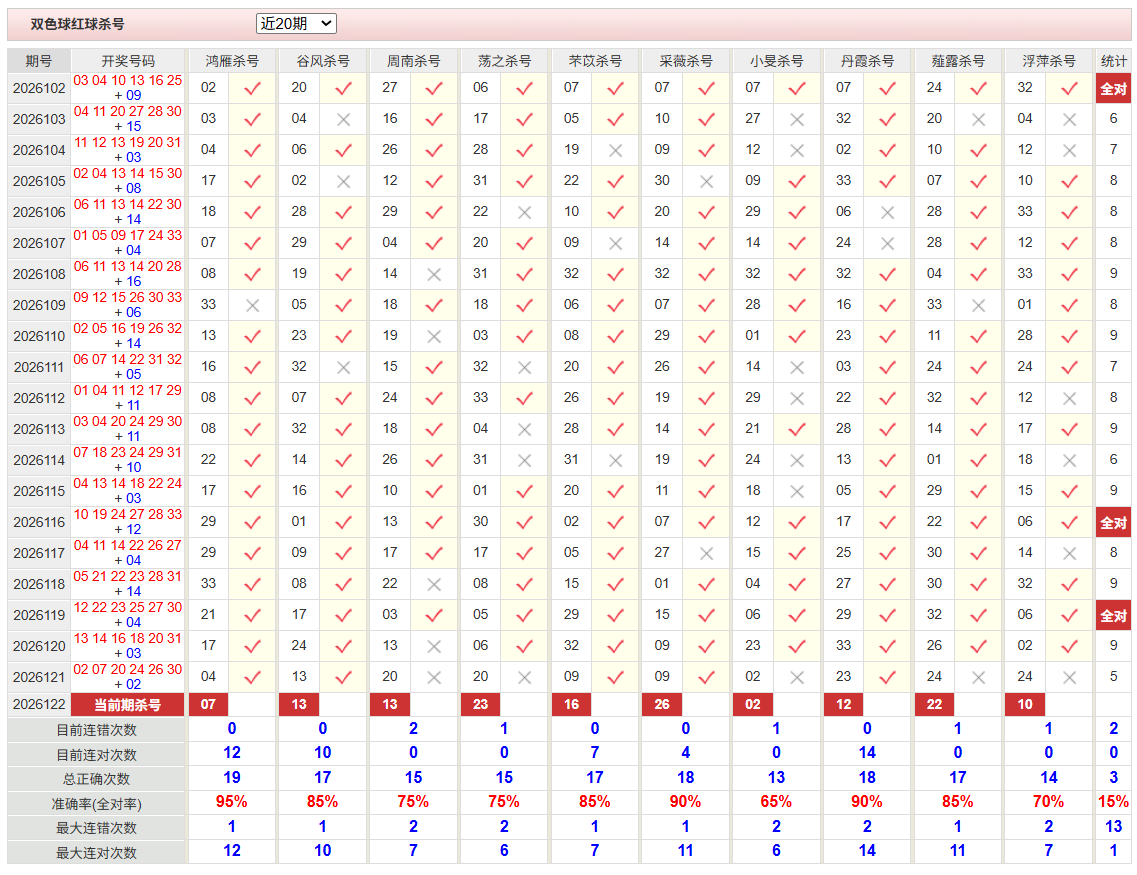The width and height of the screenshot is (1137, 875).
Task: Click the cross mark for 浮萍杀号 in row 2026121
Action: 1069,678
